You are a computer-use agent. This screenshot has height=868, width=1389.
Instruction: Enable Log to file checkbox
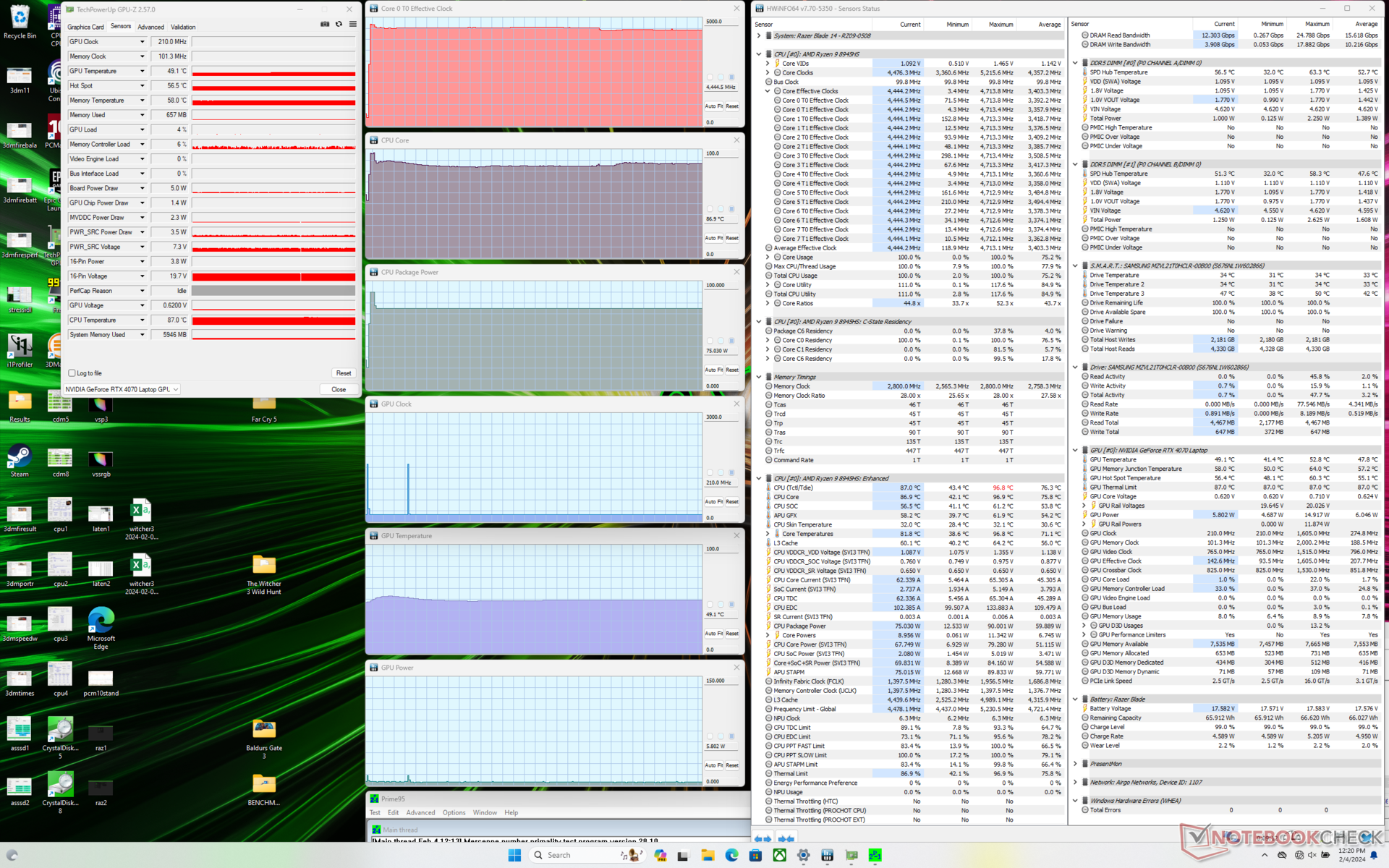[72, 373]
